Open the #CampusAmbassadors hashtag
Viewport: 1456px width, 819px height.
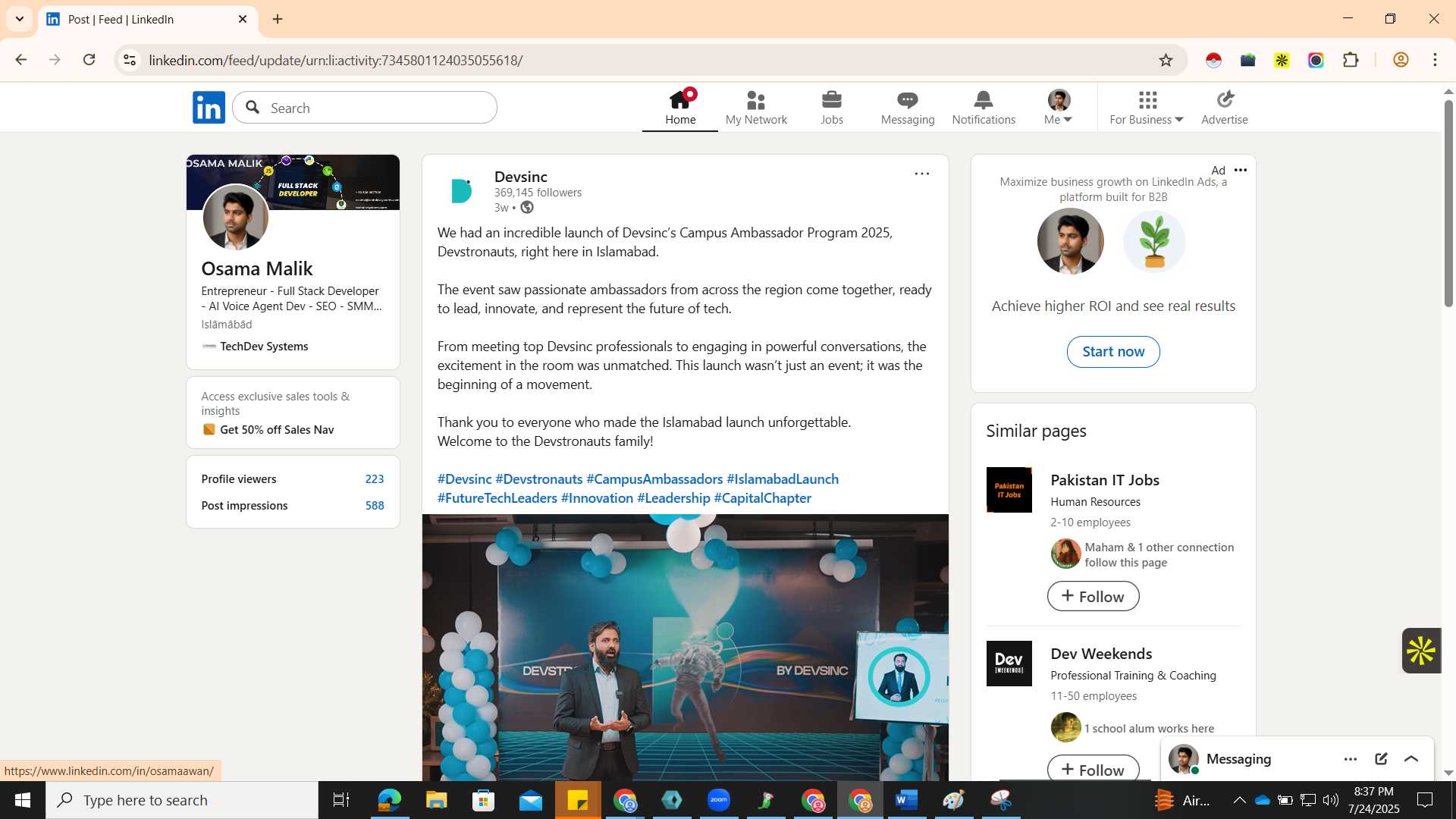654,479
